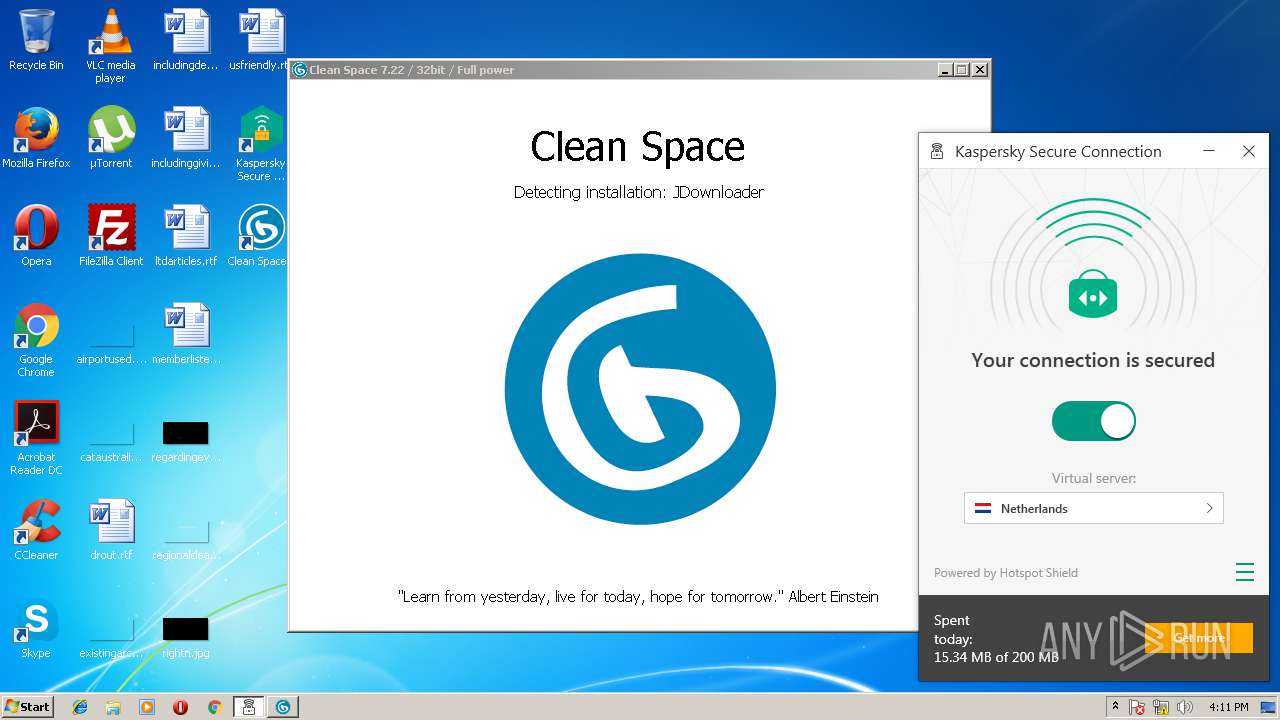The width and height of the screenshot is (1280, 720).
Task: Launch CCleaner desktop shortcut
Action: point(36,530)
